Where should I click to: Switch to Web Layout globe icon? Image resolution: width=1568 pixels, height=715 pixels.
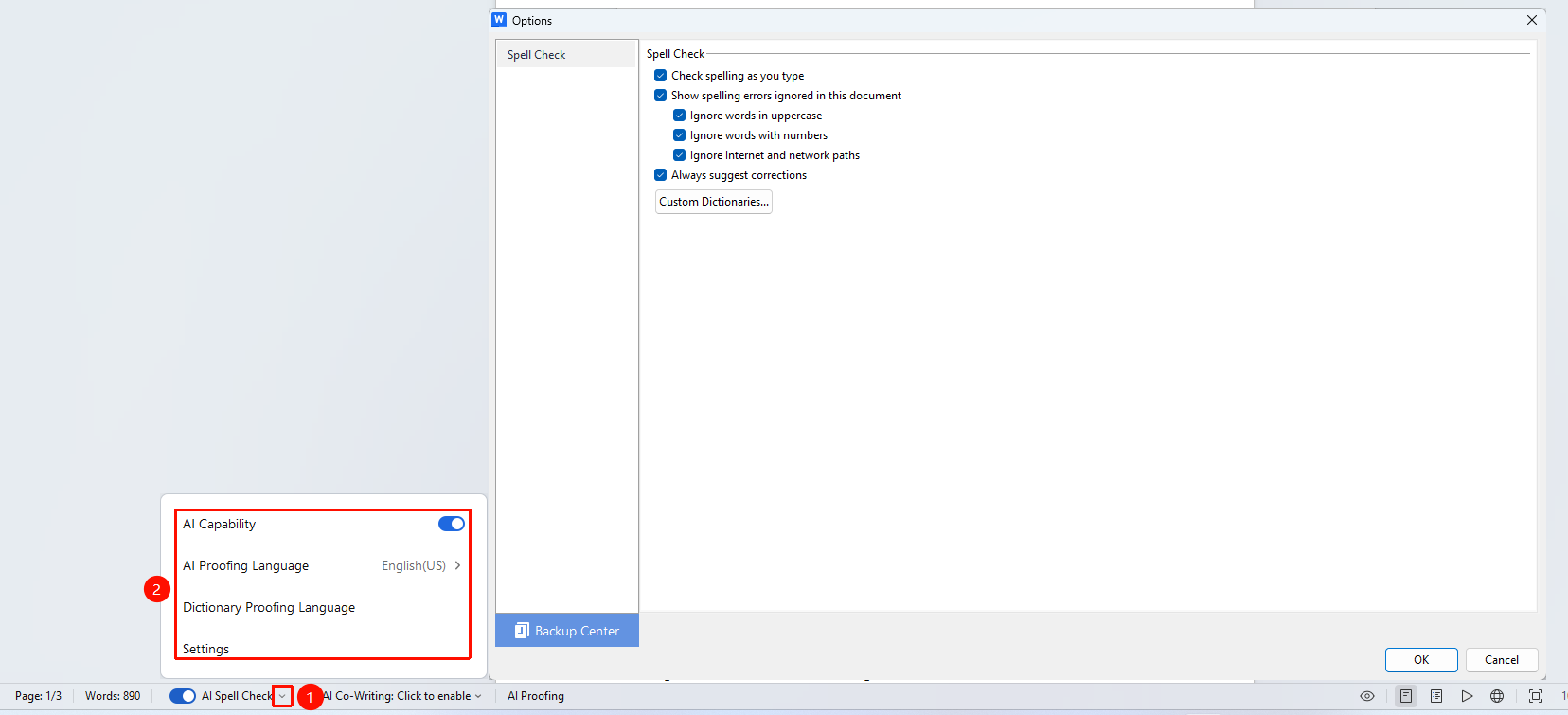point(1497,696)
